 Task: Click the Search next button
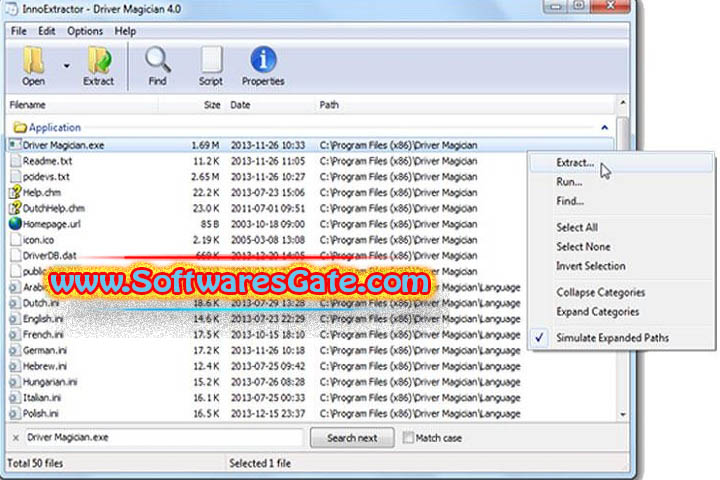pos(352,438)
